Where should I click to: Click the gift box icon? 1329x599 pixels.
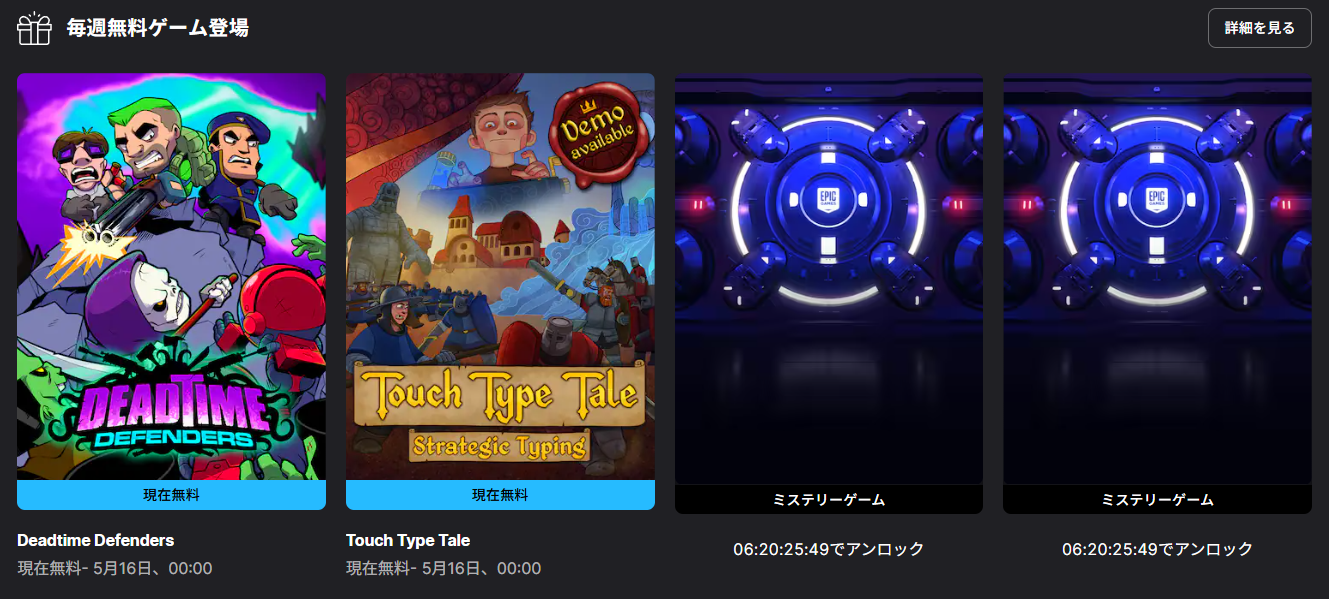(x=34, y=28)
